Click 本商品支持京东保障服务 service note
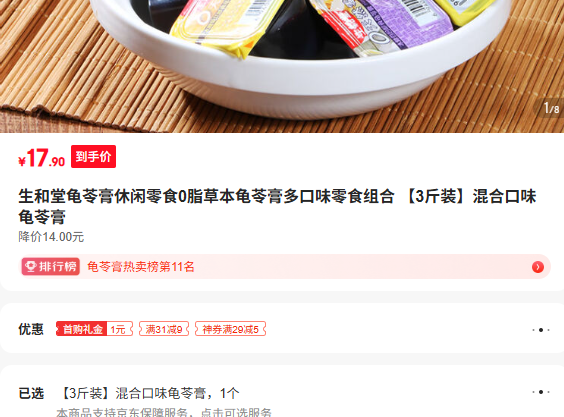The height and width of the screenshot is (417, 564). coord(164,412)
